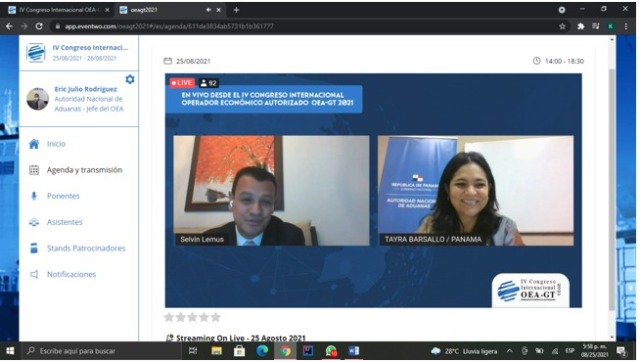The height and width of the screenshot is (362, 640).
Task: Click the Notificaciones megaphone icon
Action: pyautogui.click(x=34, y=274)
